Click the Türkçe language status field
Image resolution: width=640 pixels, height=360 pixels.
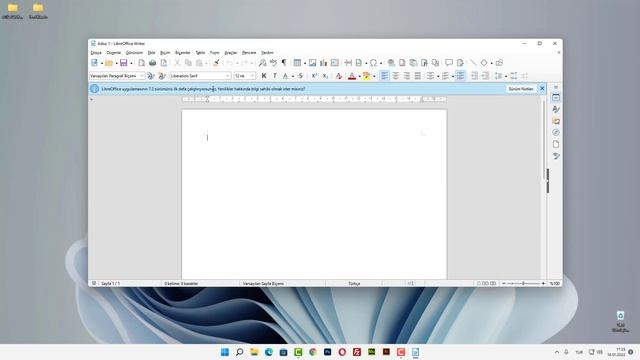[354, 283]
